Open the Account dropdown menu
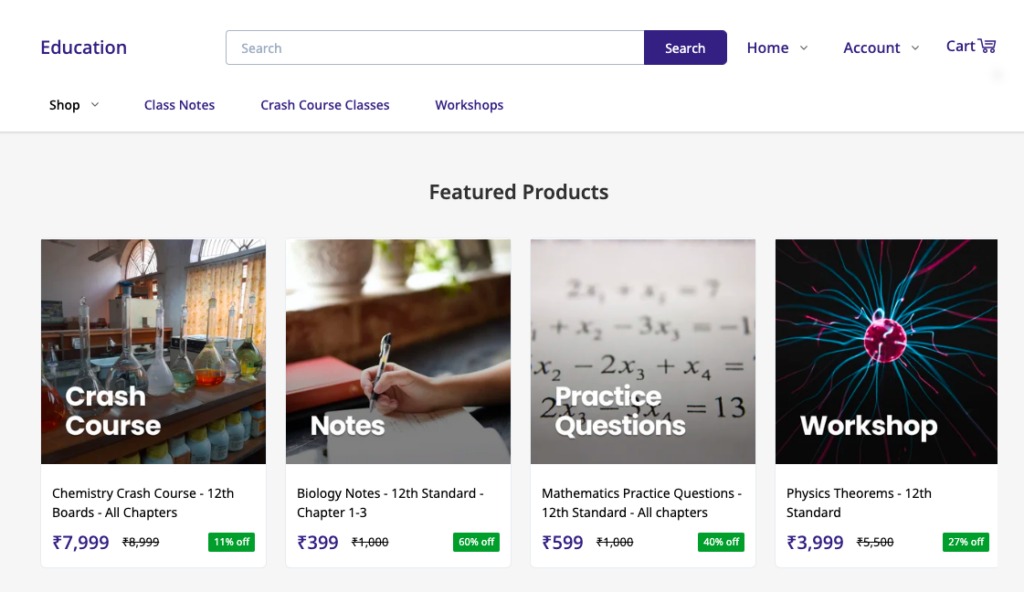The image size is (1024, 592). pyautogui.click(x=880, y=48)
